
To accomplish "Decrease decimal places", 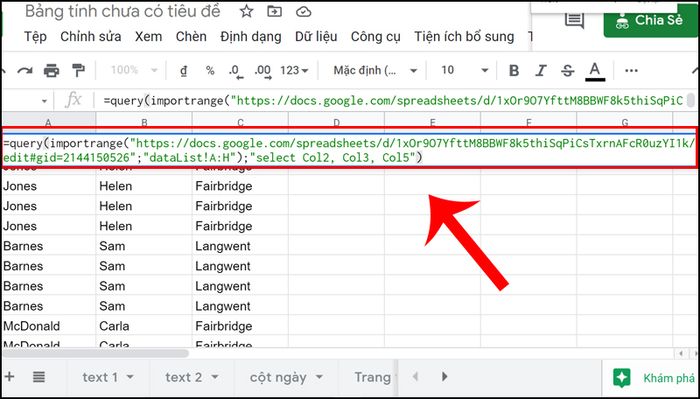I will point(236,71).
